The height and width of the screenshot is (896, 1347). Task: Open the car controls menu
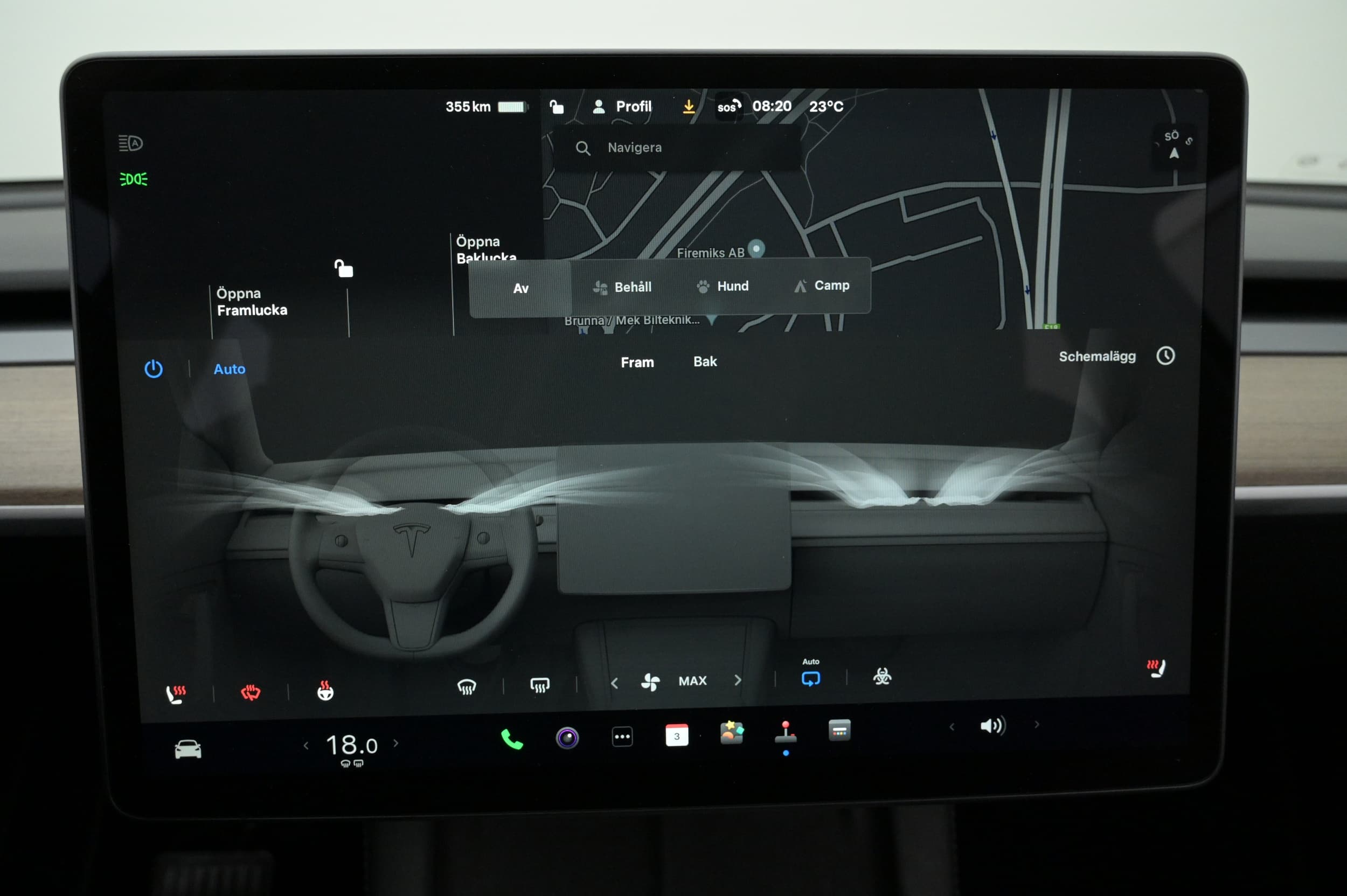click(x=188, y=748)
